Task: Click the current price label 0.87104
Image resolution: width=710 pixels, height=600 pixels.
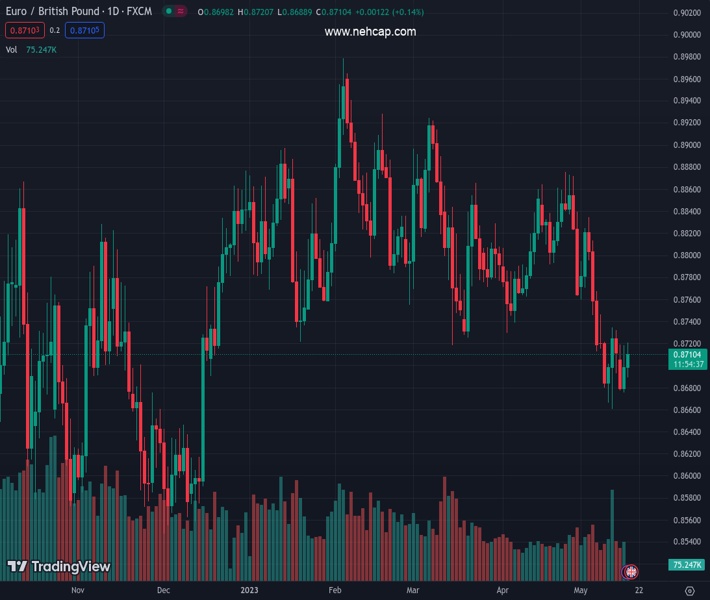Action: coord(688,354)
